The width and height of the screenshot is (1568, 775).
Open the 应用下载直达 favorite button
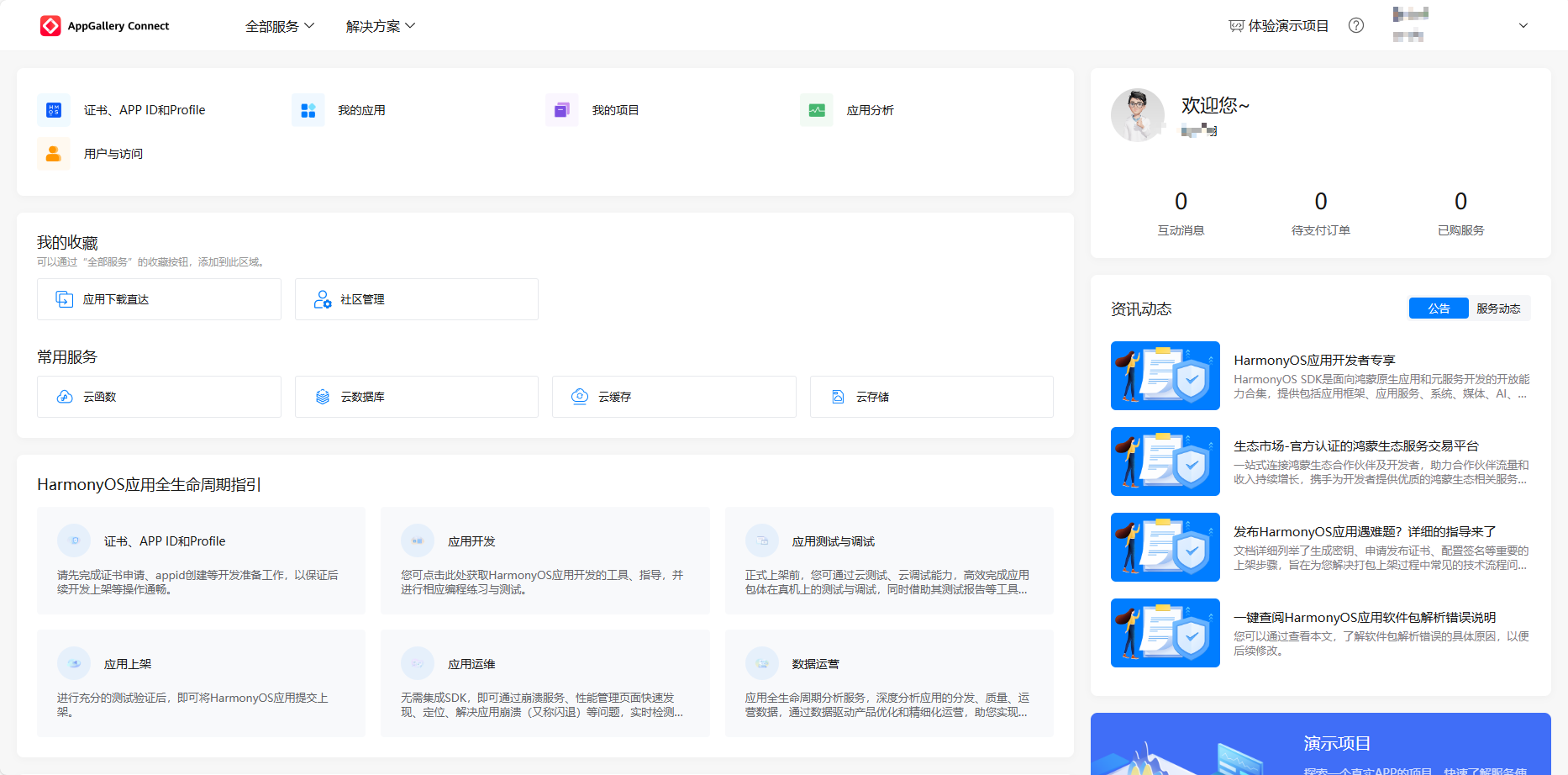coord(159,299)
